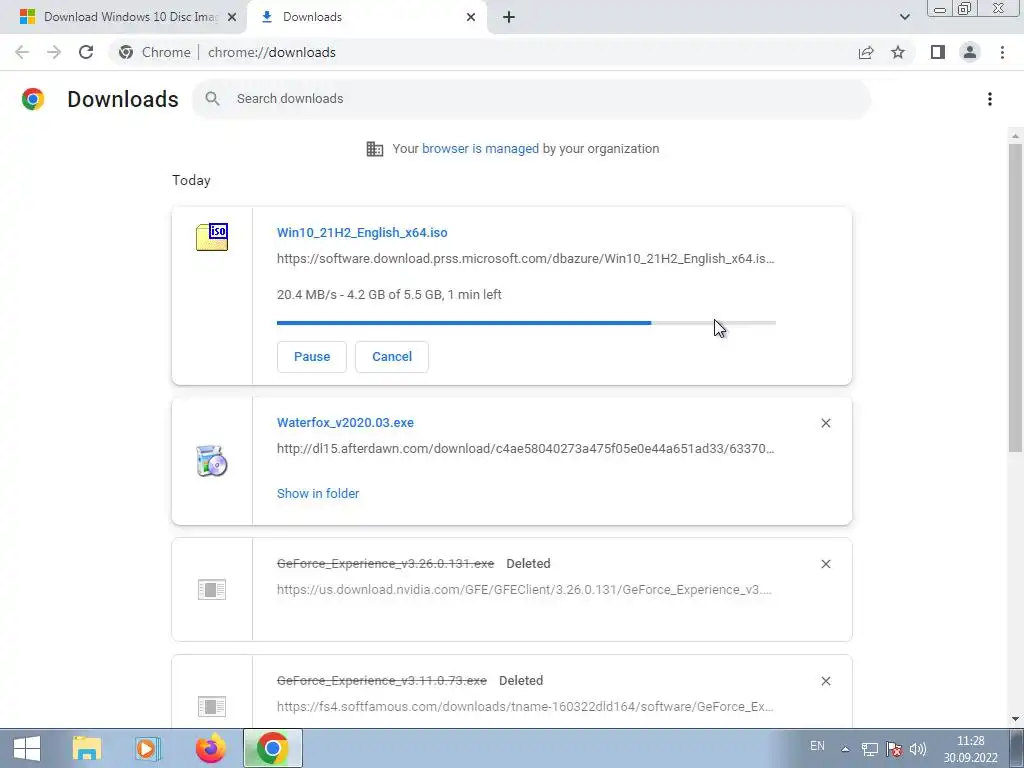Click the Waterfox installer file icon
This screenshot has height=768, width=1024.
point(212,461)
